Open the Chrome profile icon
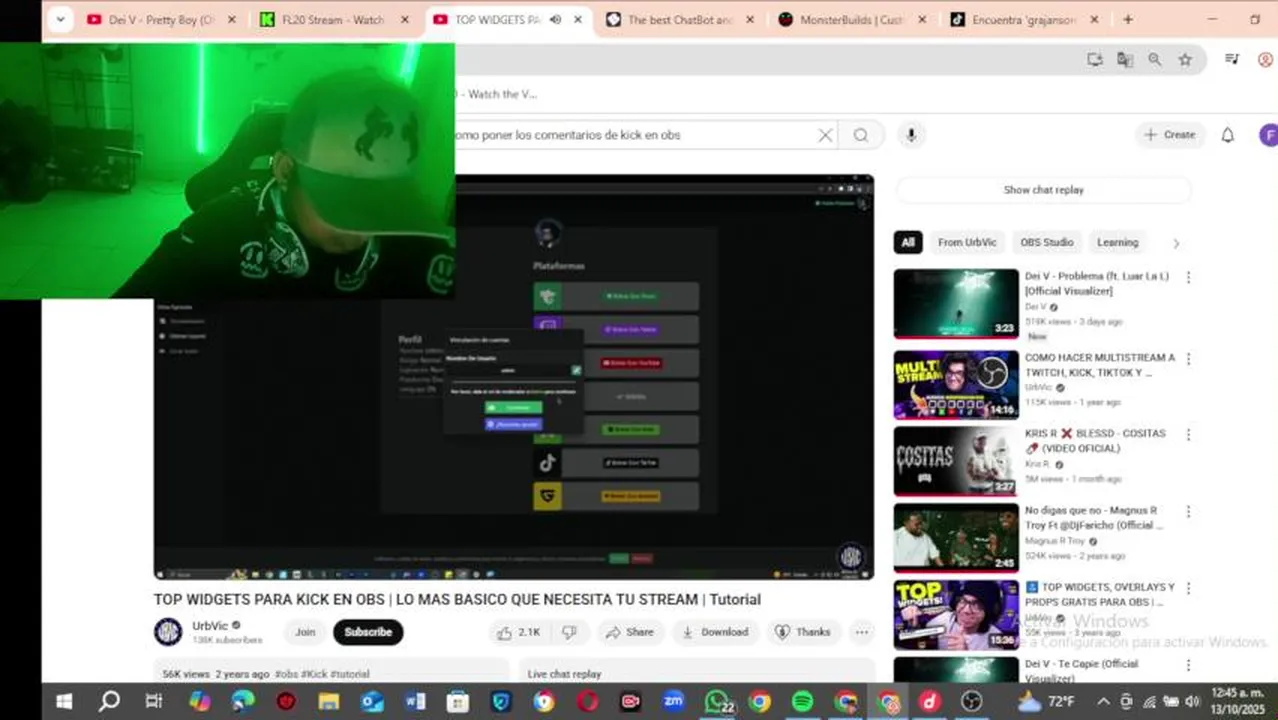1278x720 pixels. pyautogui.click(x=1265, y=60)
